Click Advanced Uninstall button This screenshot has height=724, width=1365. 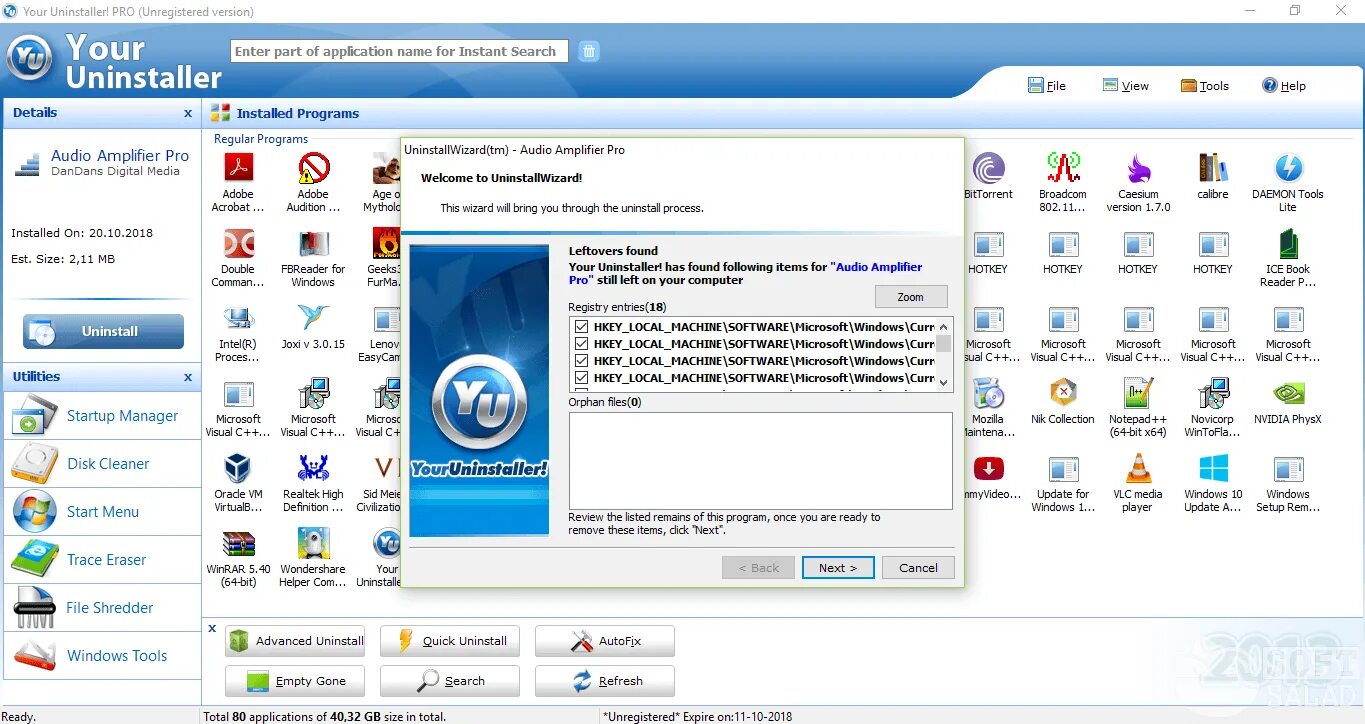pyautogui.click(x=295, y=641)
